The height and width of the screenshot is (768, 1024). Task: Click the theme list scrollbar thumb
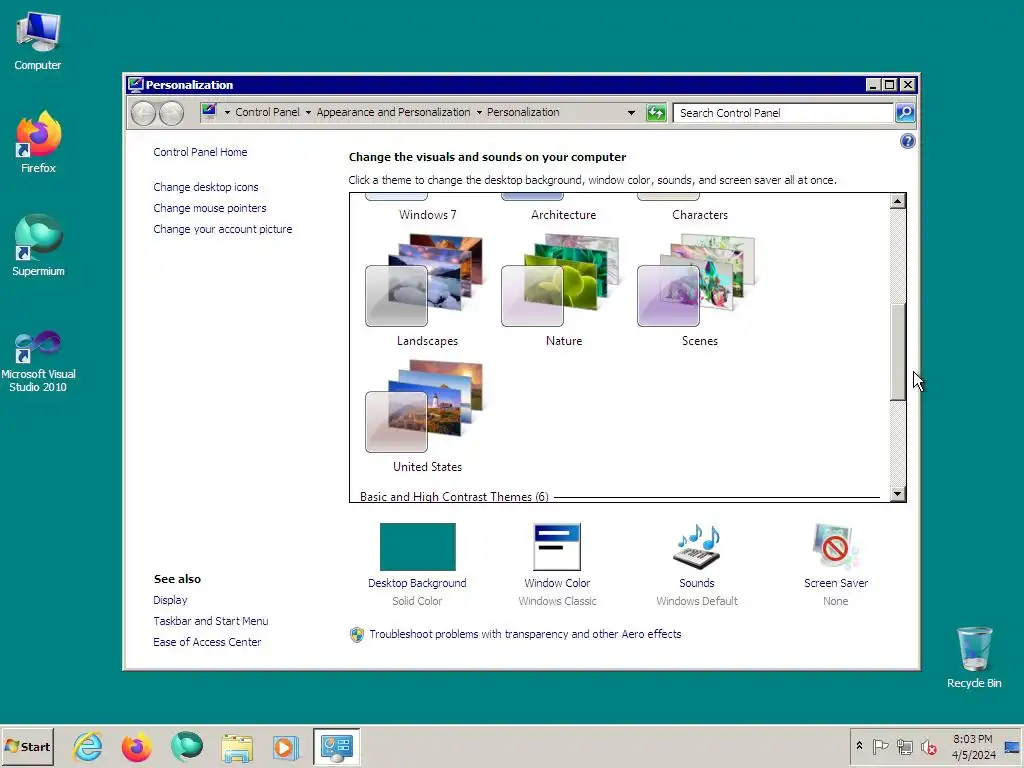(x=898, y=352)
